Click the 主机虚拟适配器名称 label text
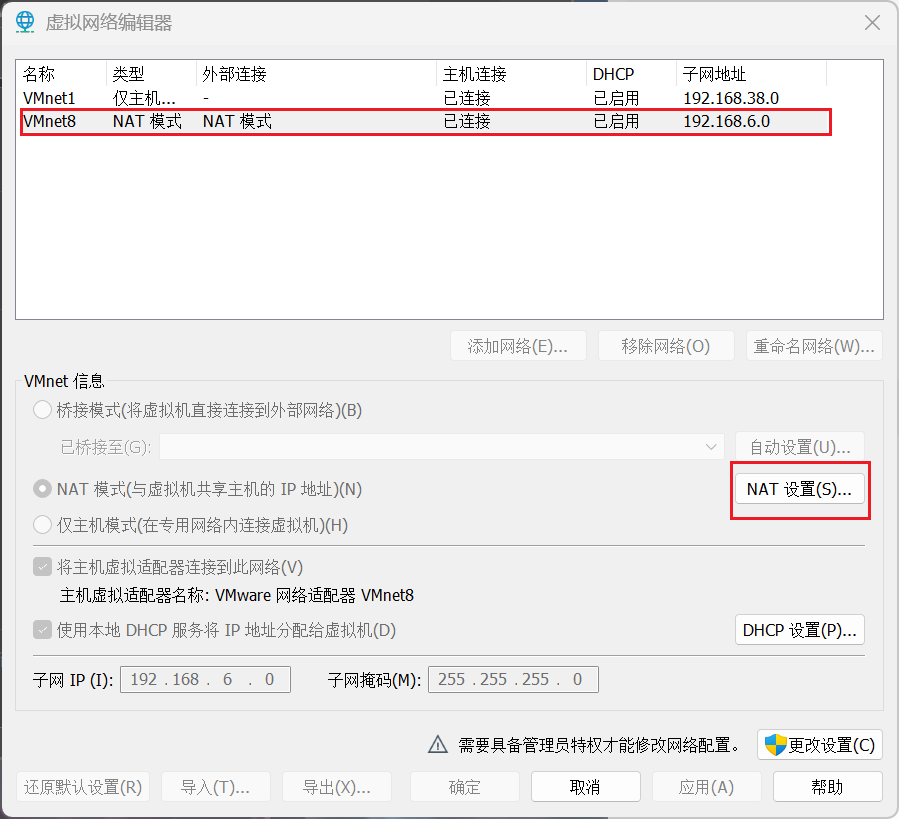899x819 pixels. point(134,595)
